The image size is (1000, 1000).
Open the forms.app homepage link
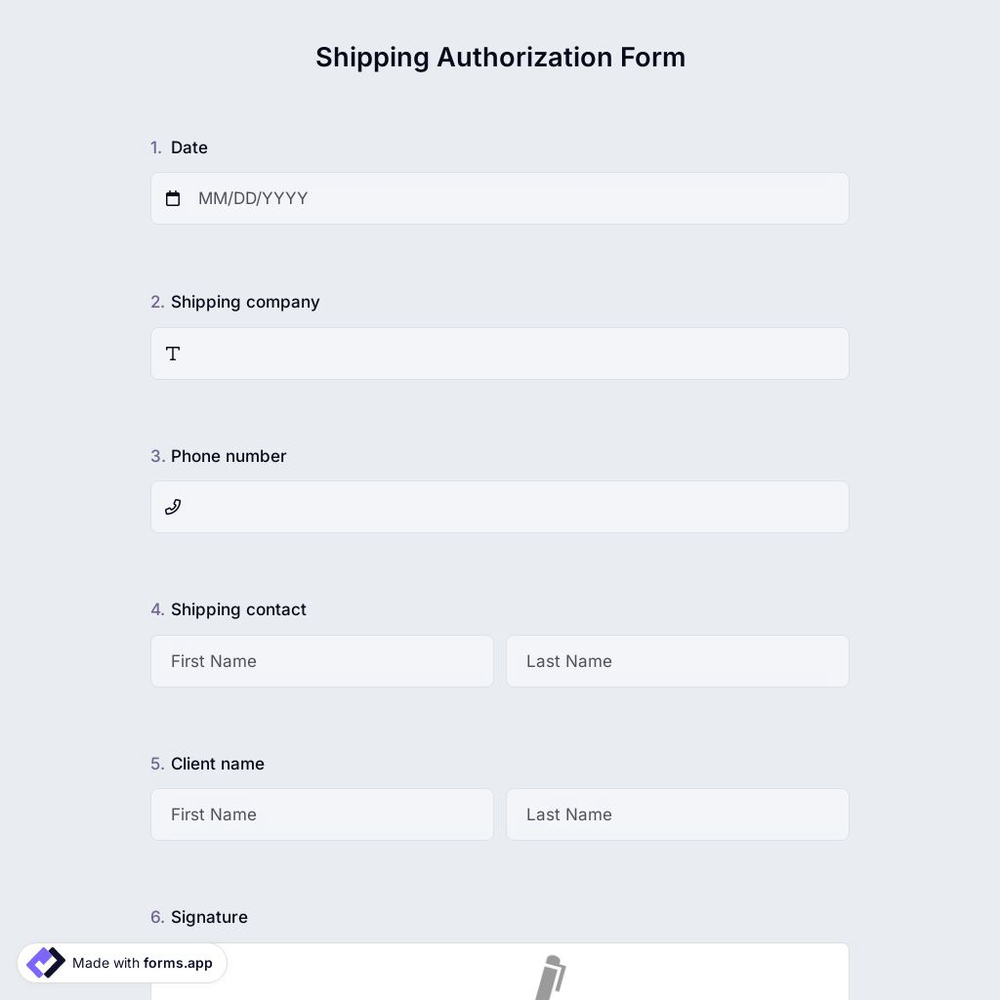tap(176, 963)
